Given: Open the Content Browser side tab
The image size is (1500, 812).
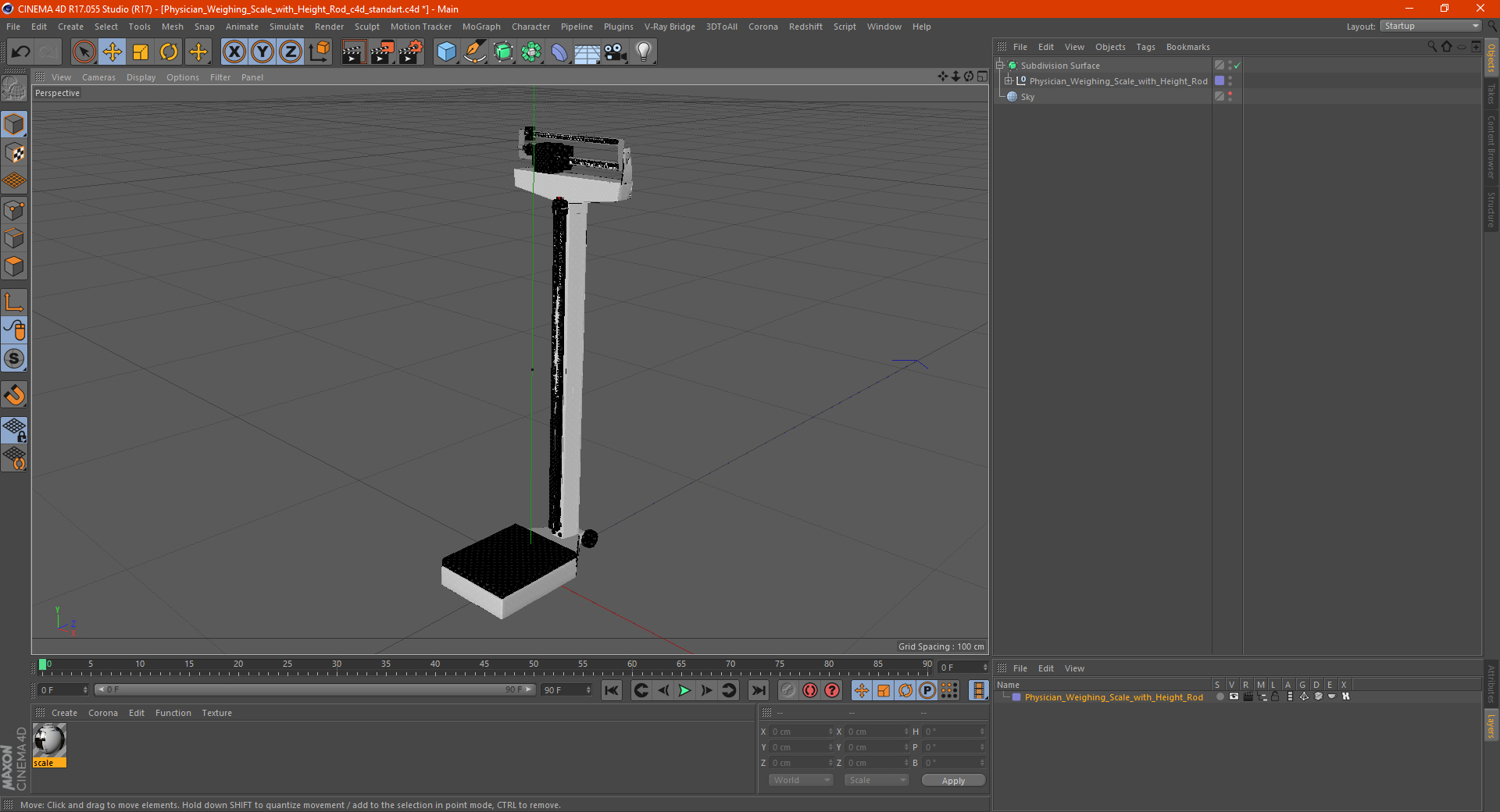Looking at the screenshot, I should coord(1491,147).
